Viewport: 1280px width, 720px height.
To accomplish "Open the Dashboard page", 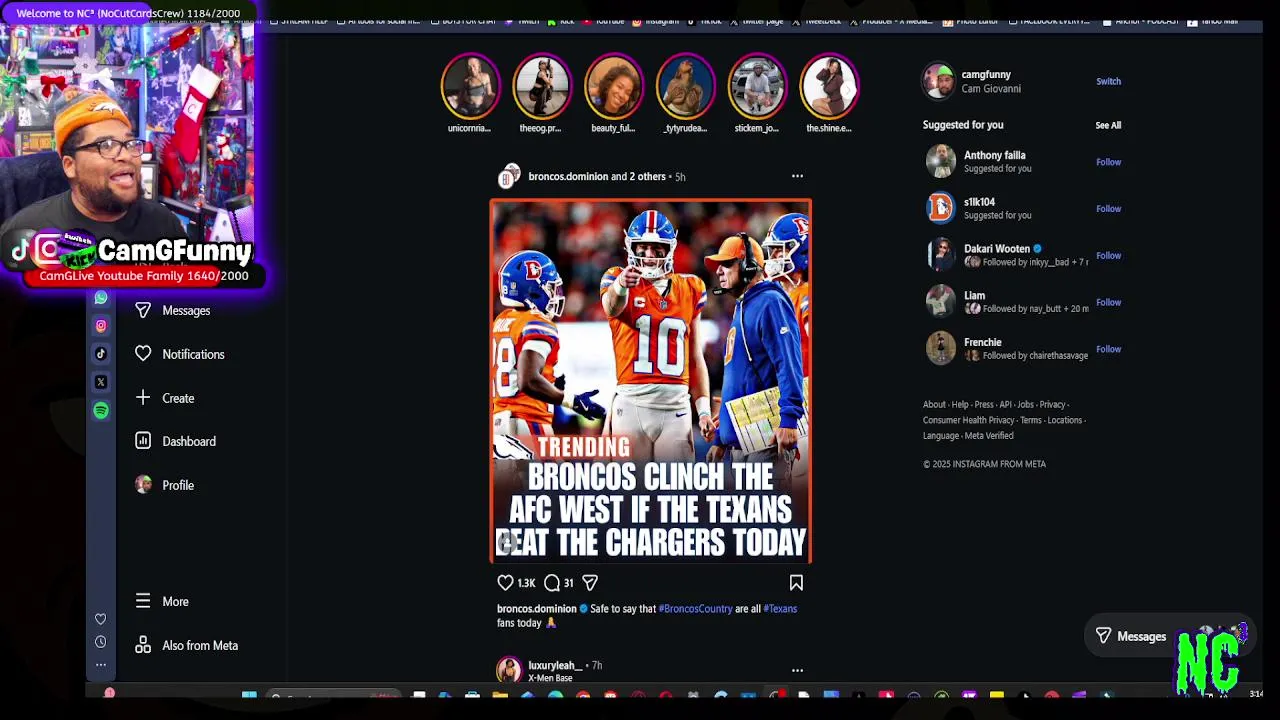I will (176, 441).
